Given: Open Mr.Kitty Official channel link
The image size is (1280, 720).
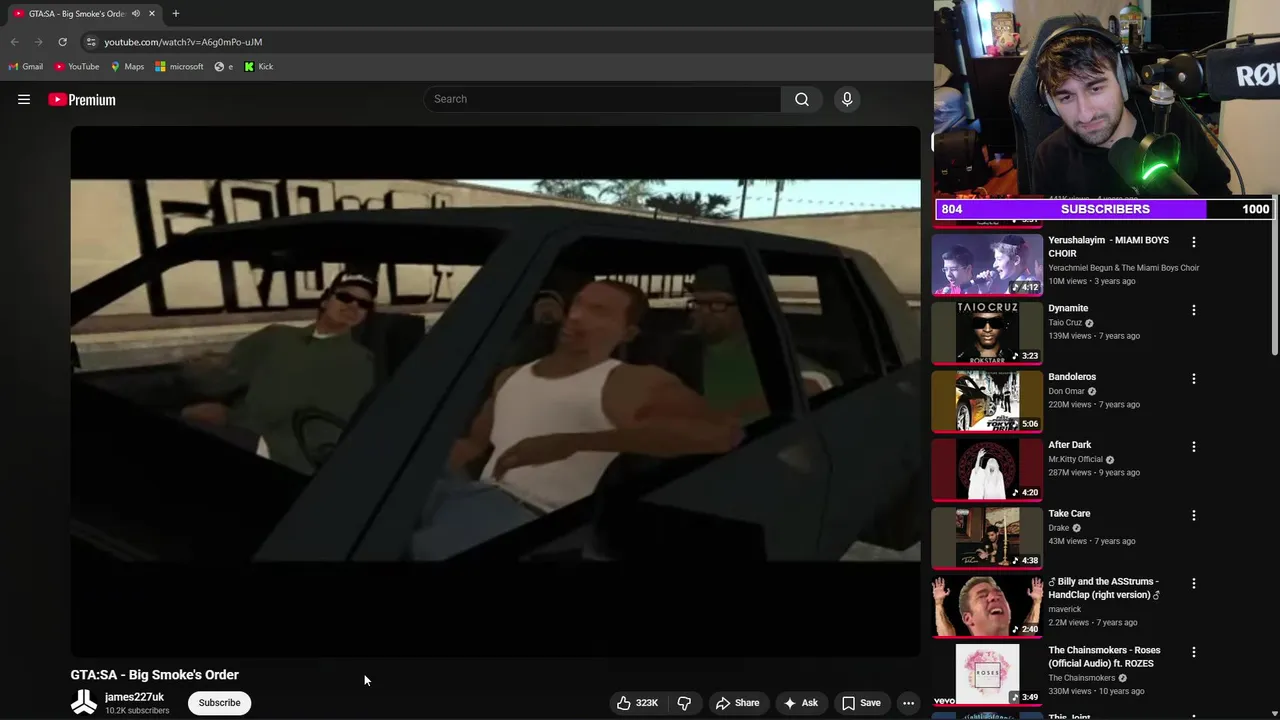Looking at the screenshot, I should tap(1075, 460).
